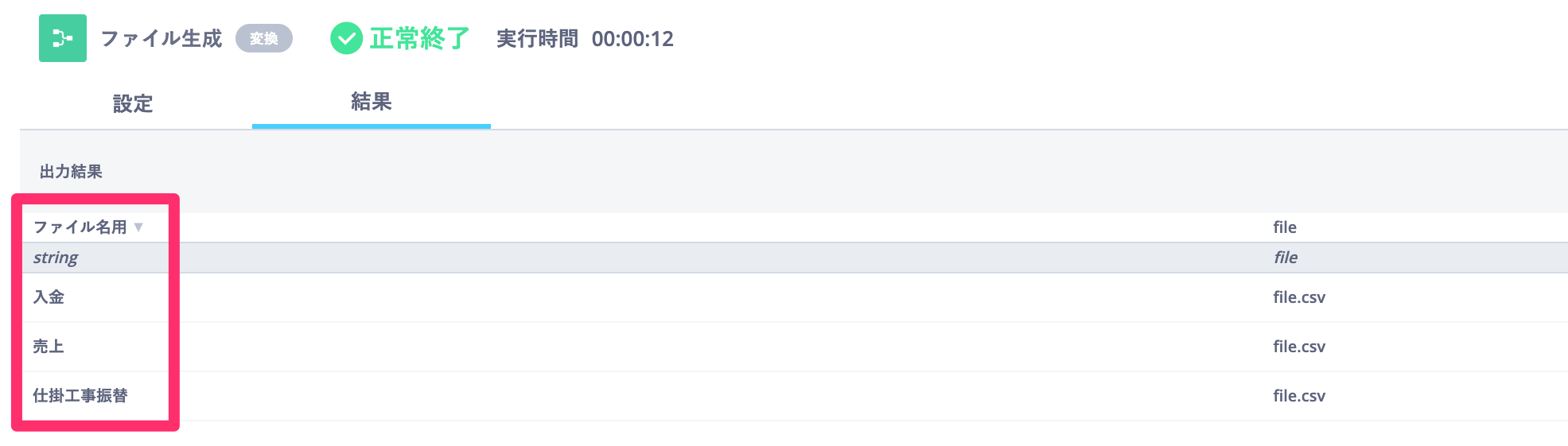
Task: Click the ファイル名用 column header
Action: tap(80, 227)
